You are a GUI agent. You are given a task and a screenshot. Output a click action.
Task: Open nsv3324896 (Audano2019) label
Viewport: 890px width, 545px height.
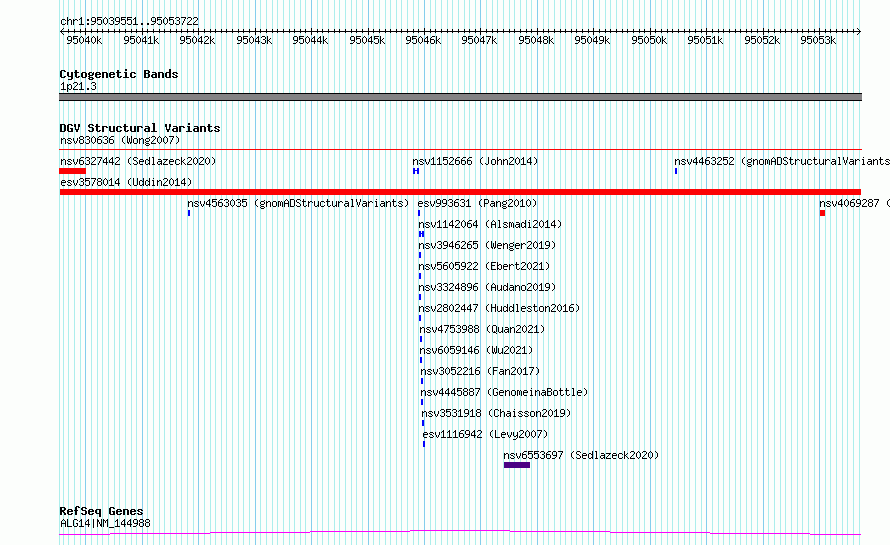coord(487,287)
